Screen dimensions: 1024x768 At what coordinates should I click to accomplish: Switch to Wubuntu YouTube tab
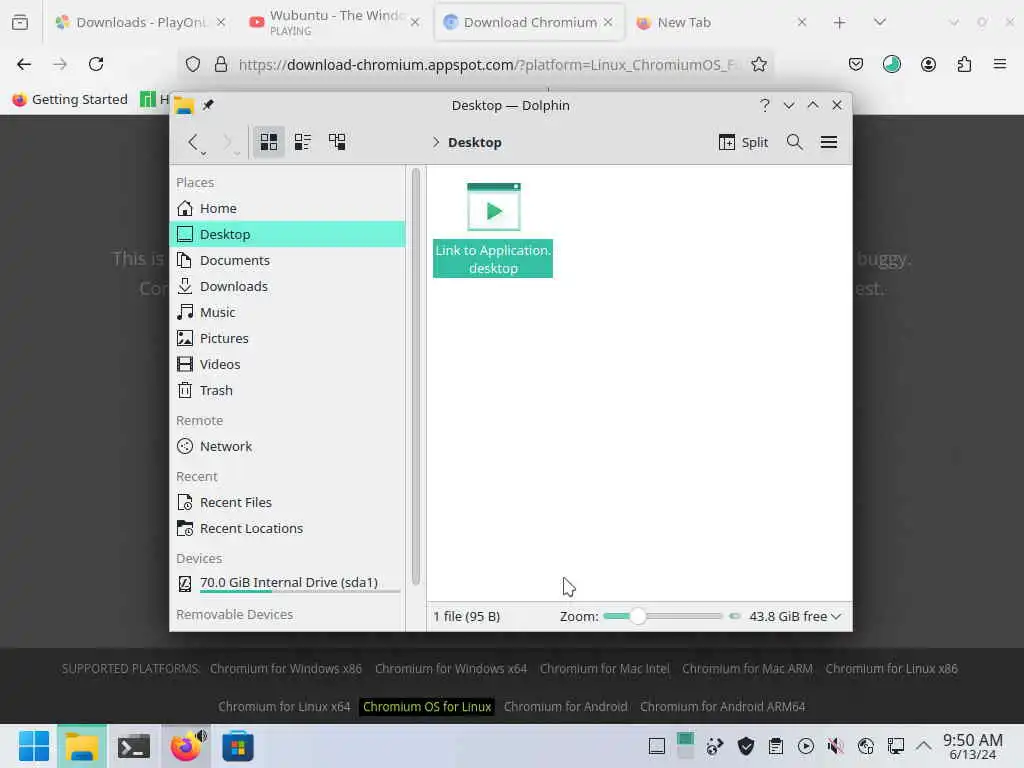[334, 22]
